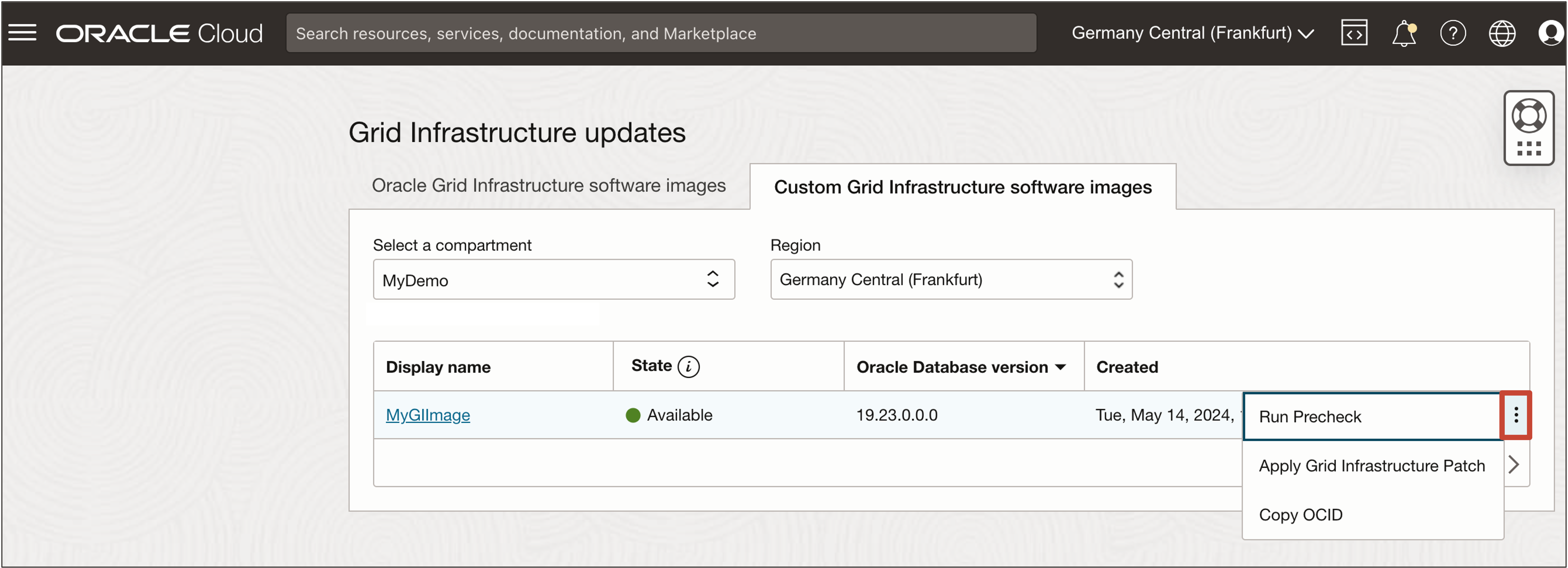The image size is (1568, 568).
Task: Open the notifications bell
Action: tap(1403, 33)
